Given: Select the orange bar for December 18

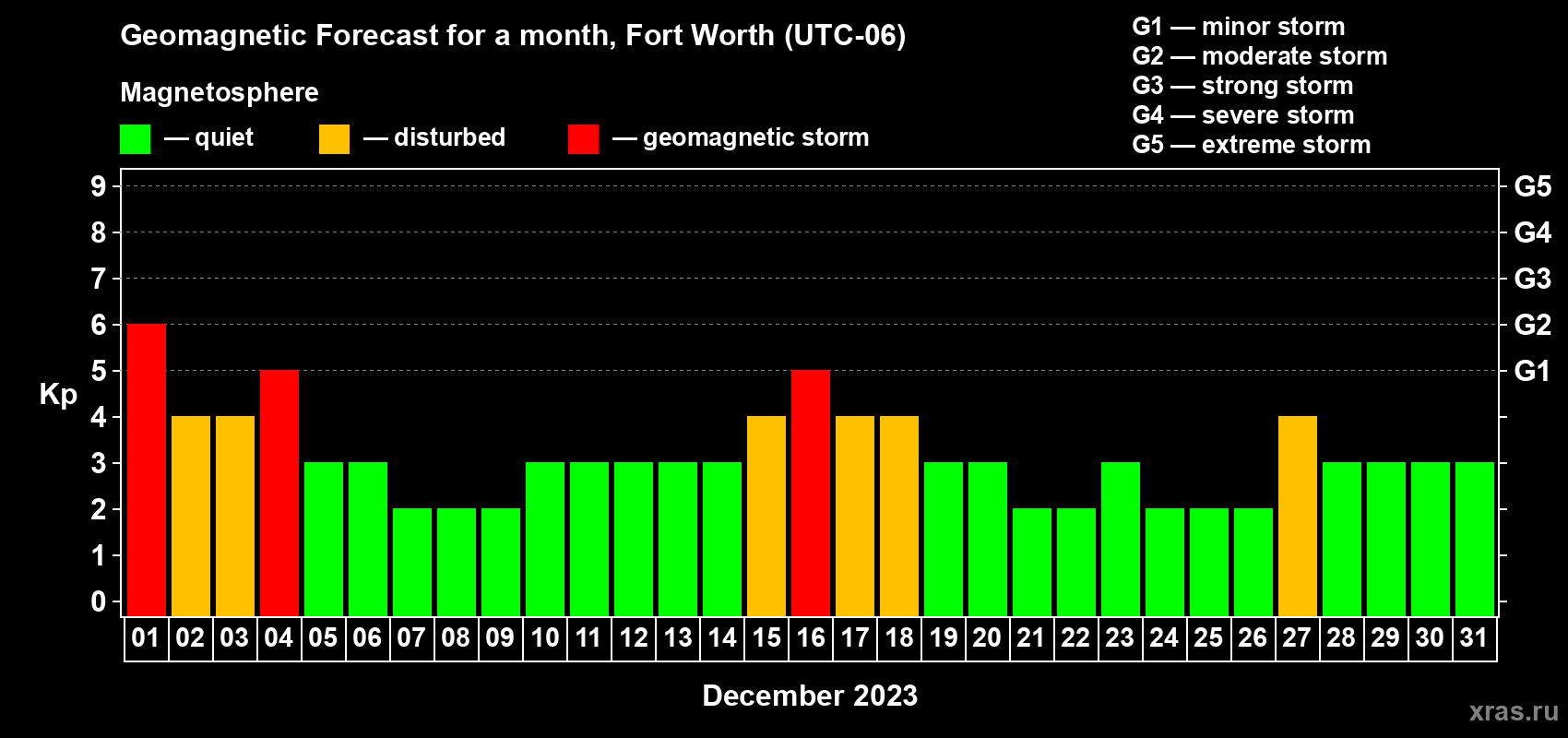Looking at the screenshot, I should (x=899, y=516).
